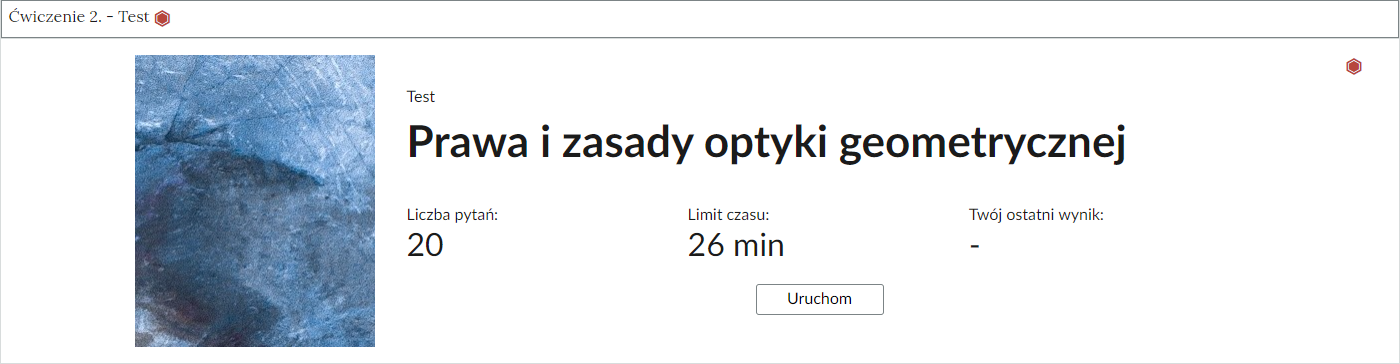Viewport: 1400px width, 364px height.
Task: Open the blue textured cover image
Action: tap(255, 201)
